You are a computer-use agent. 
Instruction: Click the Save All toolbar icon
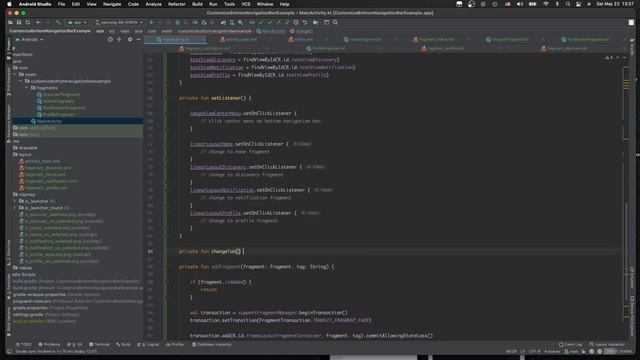[x=19, y=22]
